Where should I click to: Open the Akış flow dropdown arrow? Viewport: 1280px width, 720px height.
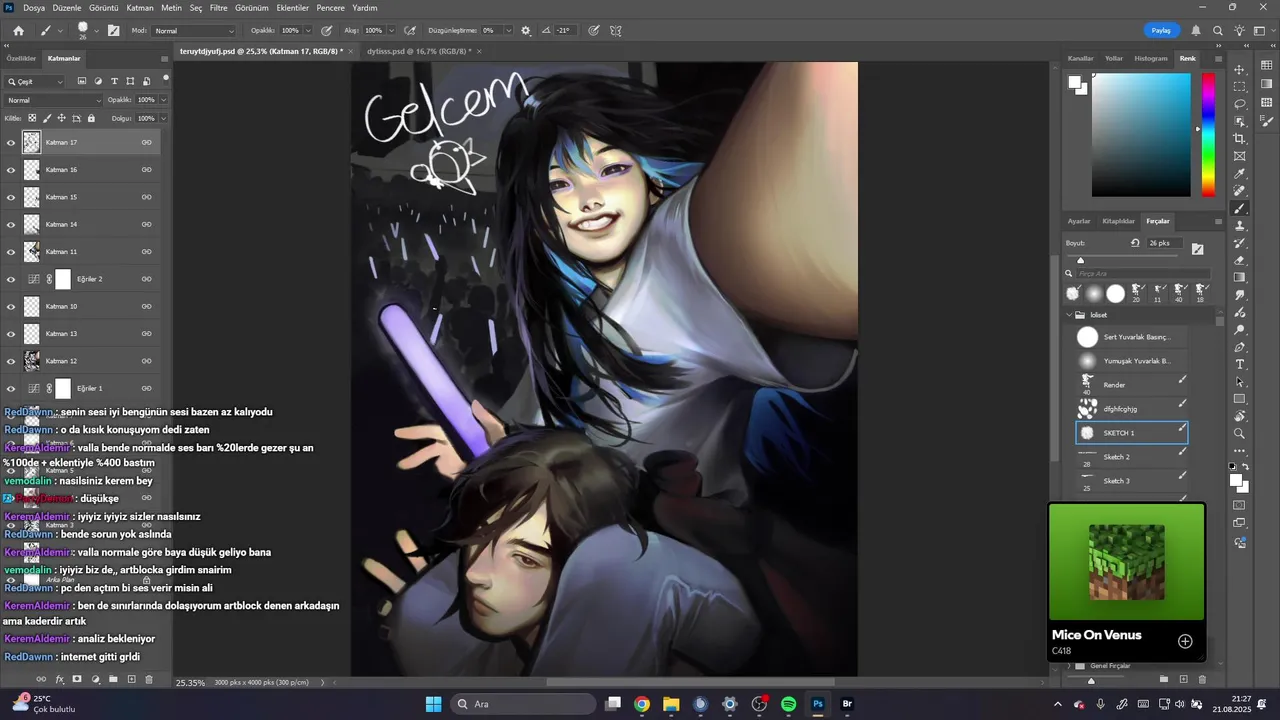[x=390, y=31]
